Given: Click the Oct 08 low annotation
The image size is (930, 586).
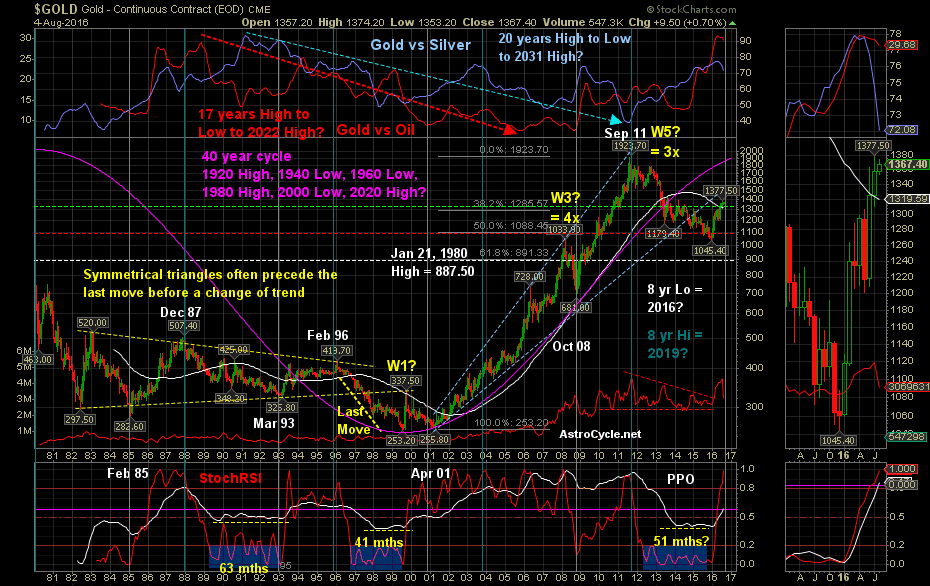Looking at the screenshot, I should [x=571, y=346].
